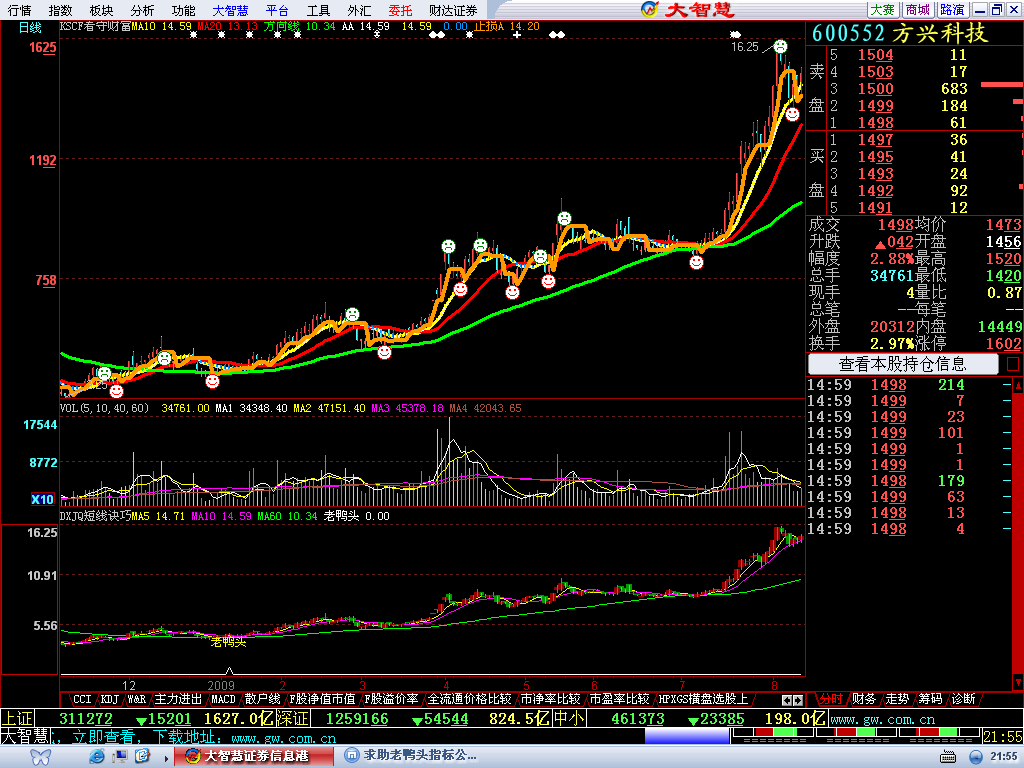Image resolution: width=1024 pixels, height=768 pixels.
Task: Switch to the 散户线 tab
Action: (x=263, y=699)
